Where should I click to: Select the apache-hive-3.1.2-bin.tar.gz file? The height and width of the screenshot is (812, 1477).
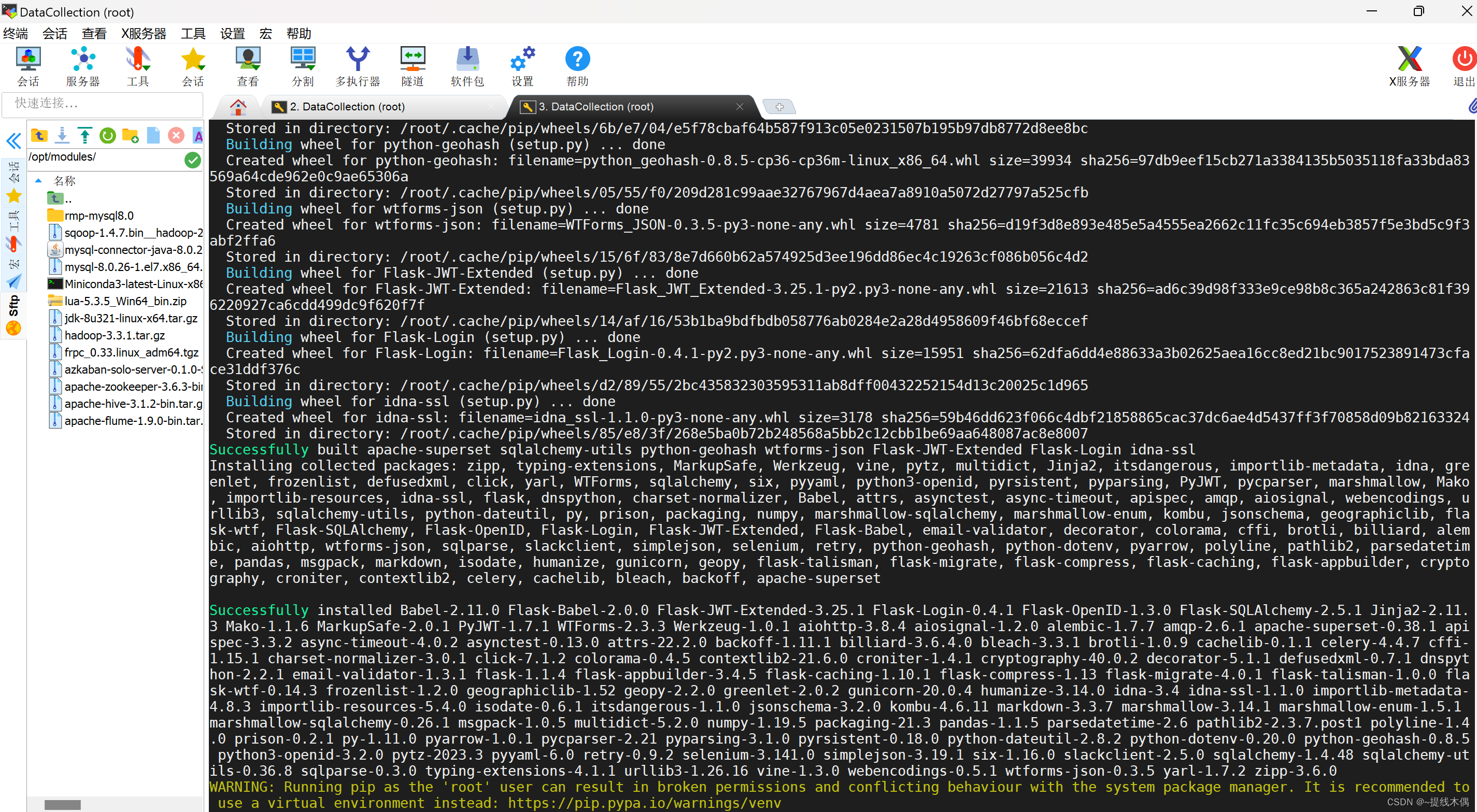126,404
